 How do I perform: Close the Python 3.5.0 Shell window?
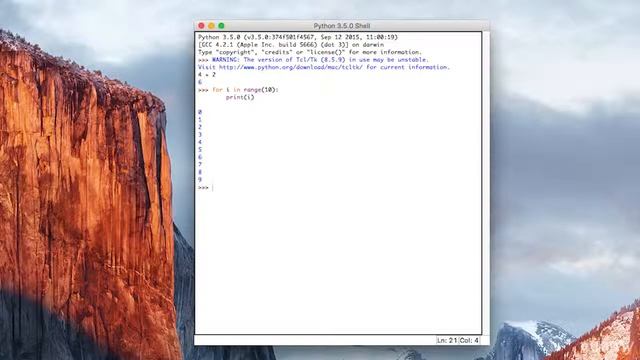click(x=201, y=26)
